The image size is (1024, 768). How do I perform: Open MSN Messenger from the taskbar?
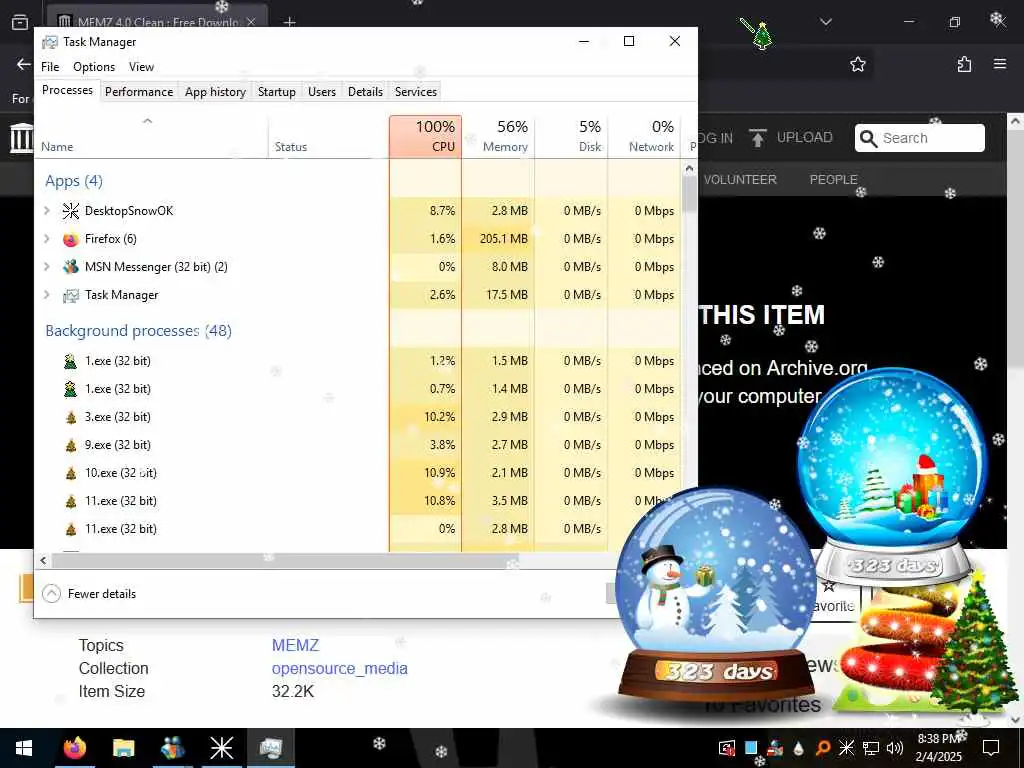172,748
